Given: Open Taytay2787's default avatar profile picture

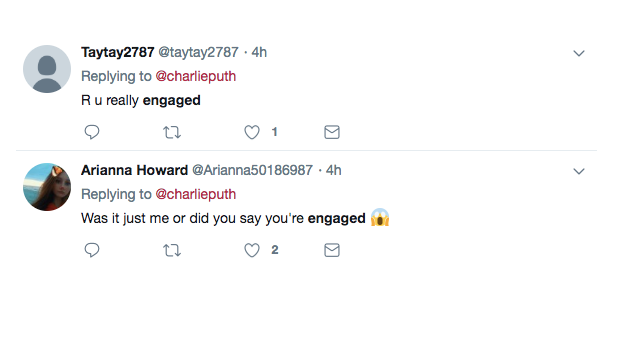Looking at the screenshot, I should pos(47,69).
